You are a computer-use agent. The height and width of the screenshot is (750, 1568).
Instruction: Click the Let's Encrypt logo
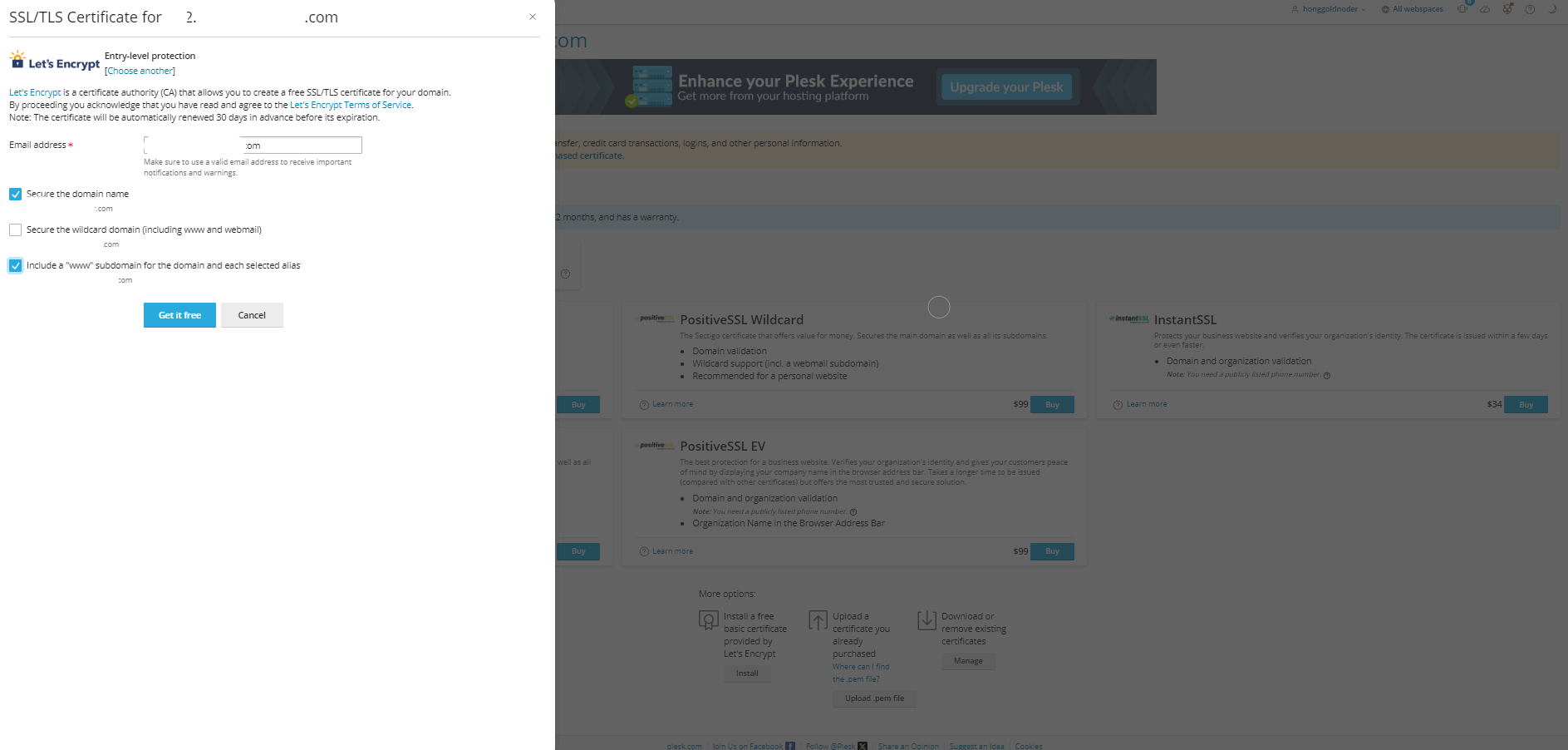pos(55,62)
